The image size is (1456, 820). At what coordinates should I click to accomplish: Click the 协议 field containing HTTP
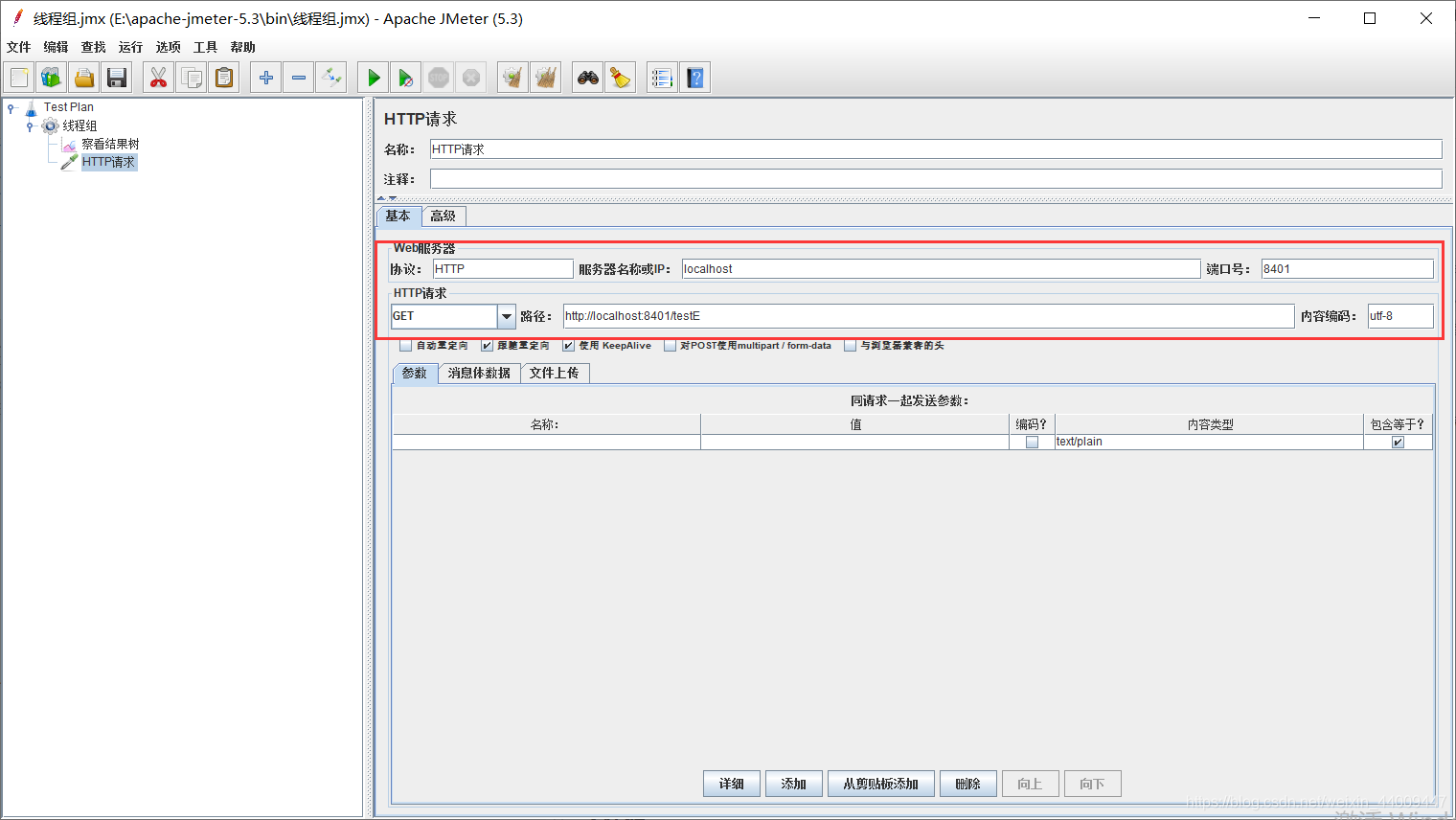503,269
